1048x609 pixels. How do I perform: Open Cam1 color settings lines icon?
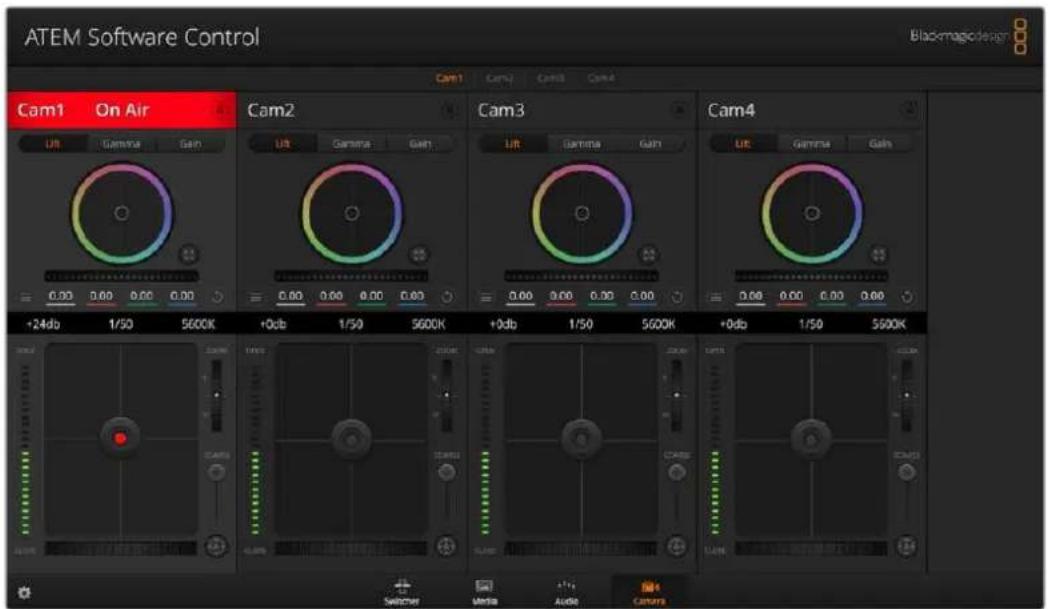pos(25,297)
